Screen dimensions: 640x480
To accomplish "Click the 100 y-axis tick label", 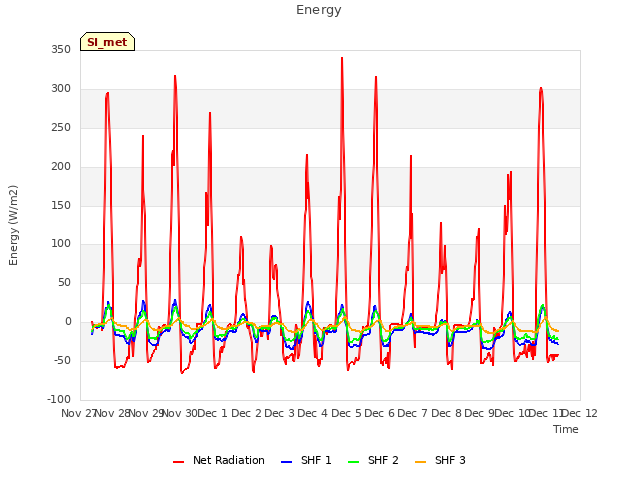I will coord(61,244).
